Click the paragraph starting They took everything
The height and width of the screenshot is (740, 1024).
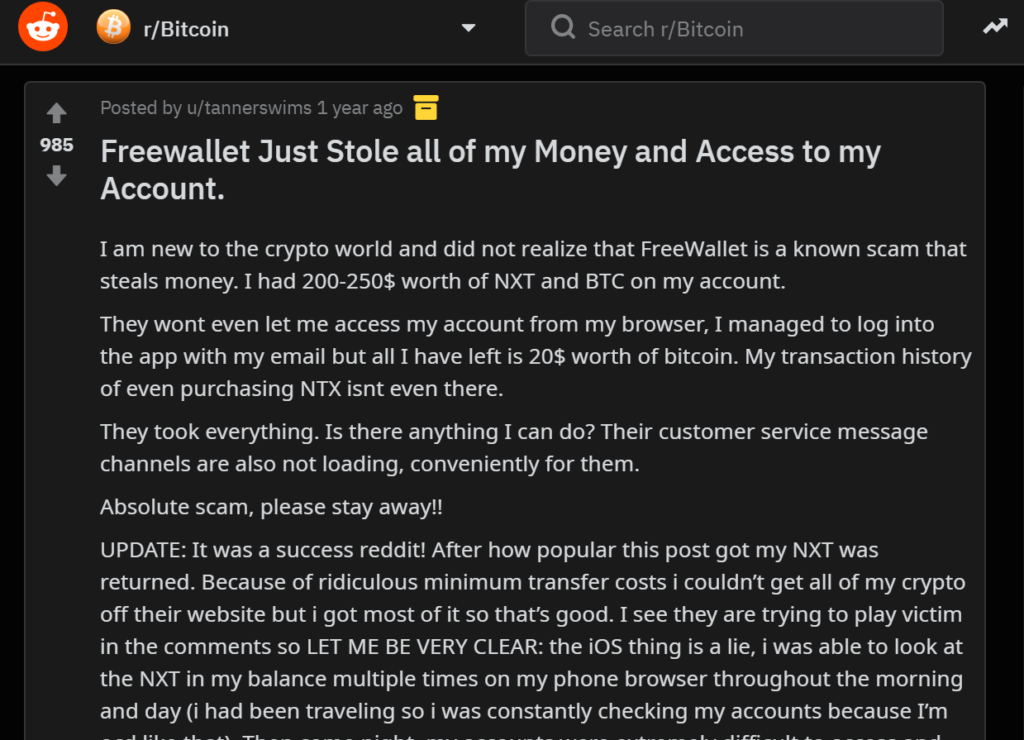point(514,447)
